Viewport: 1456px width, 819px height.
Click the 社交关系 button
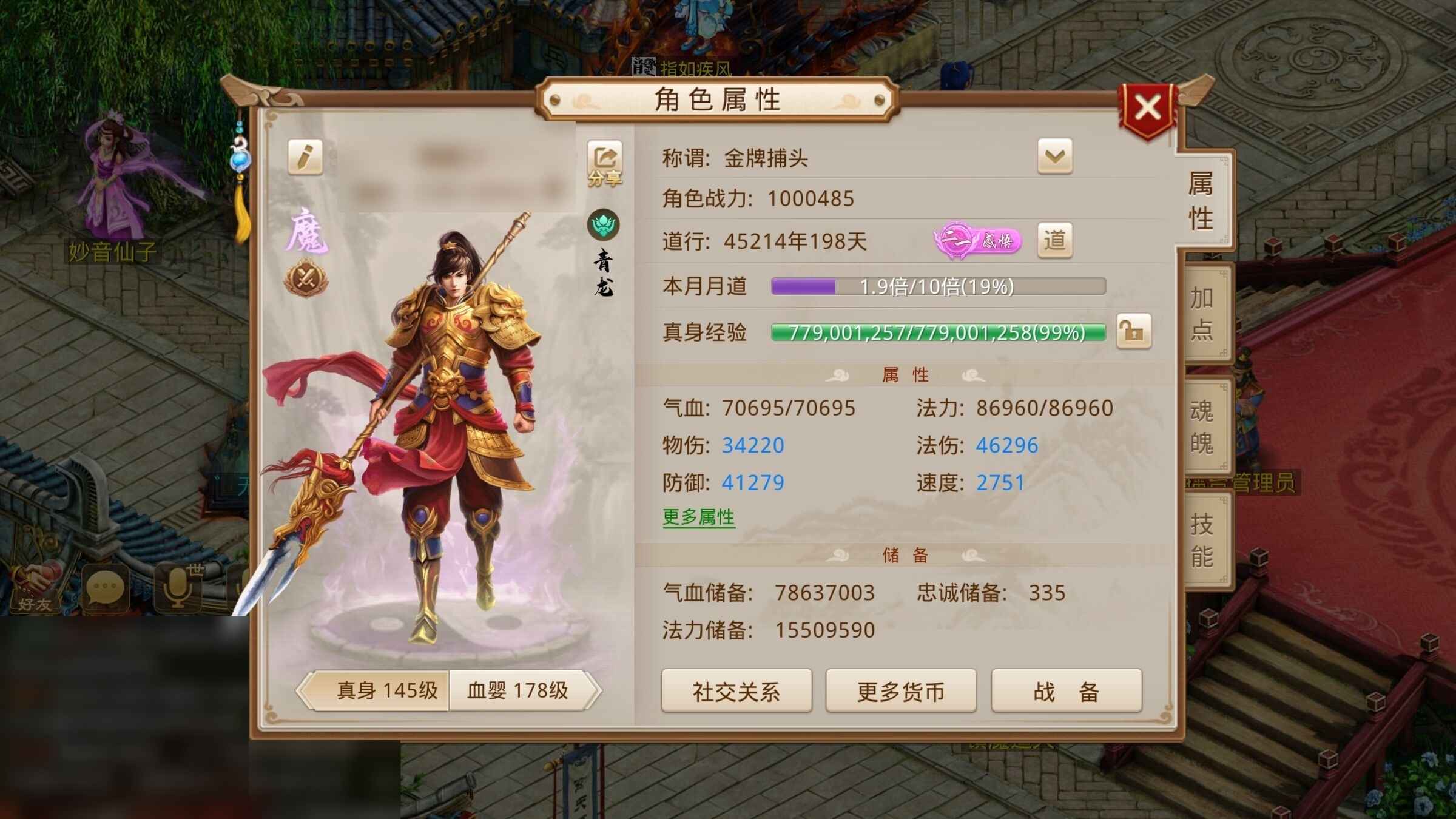click(736, 691)
